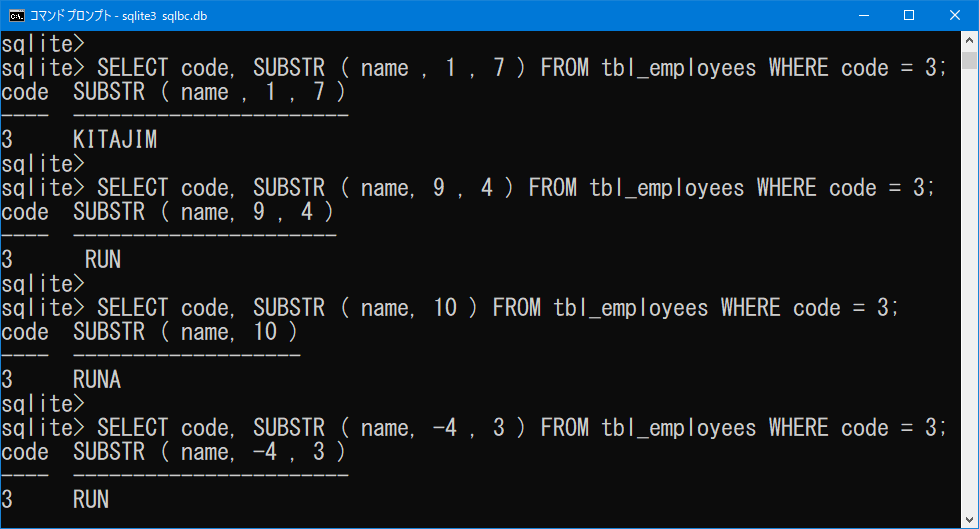Click the RUNA output value
The height and width of the screenshot is (529, 979).
pyautogui.click(x=97, y=379)
